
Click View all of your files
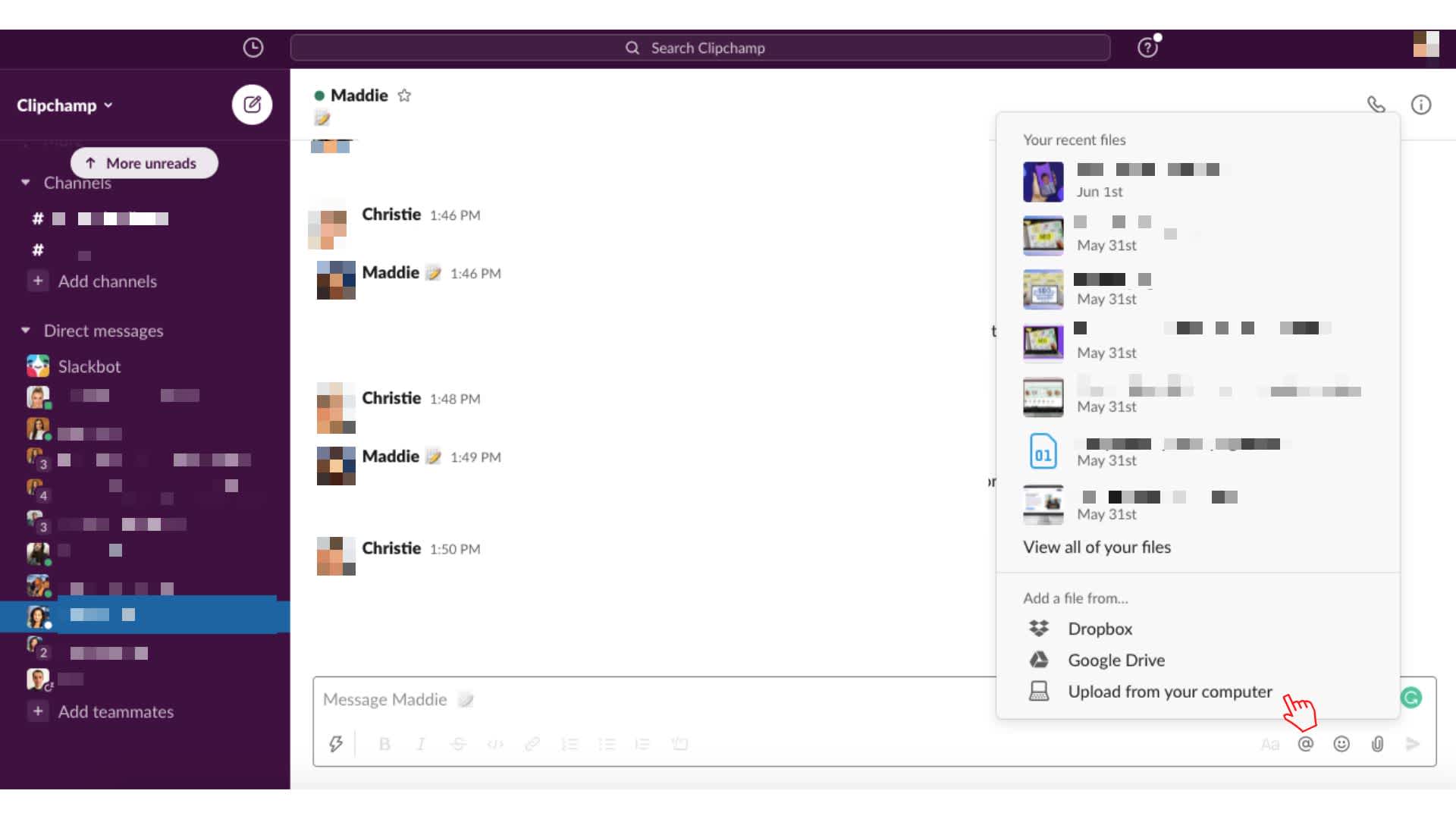tap(1097, 548)
